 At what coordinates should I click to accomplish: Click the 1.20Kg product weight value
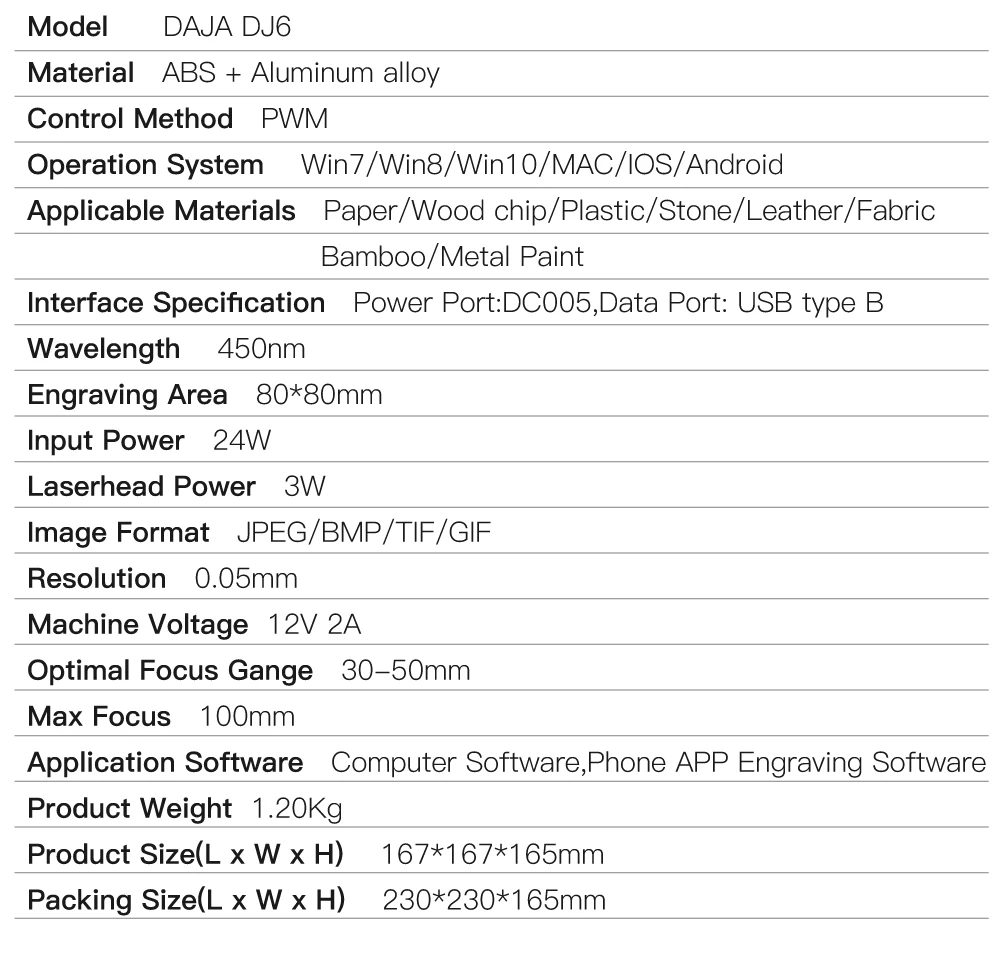[298, 809]
